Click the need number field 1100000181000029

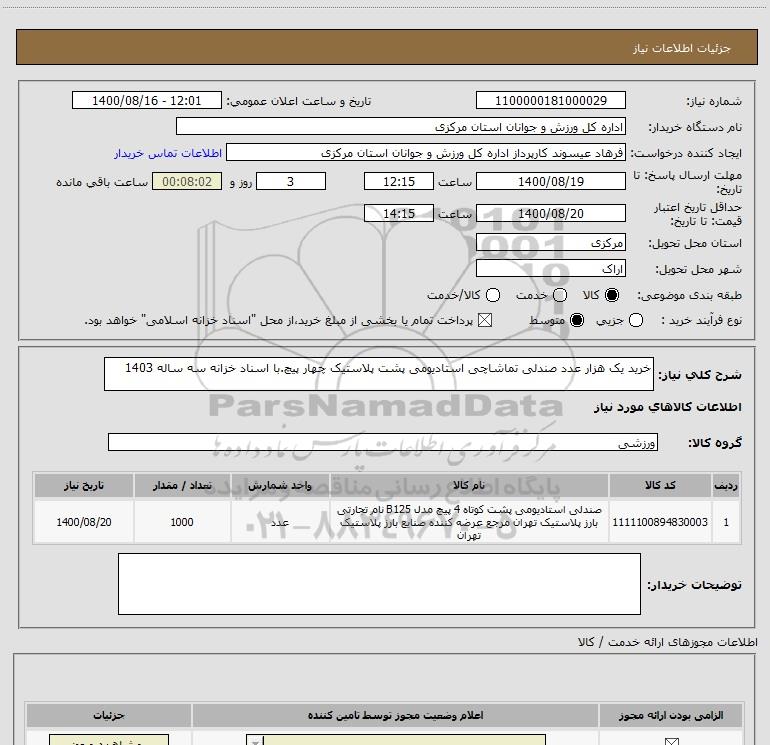tap(550, 100)
